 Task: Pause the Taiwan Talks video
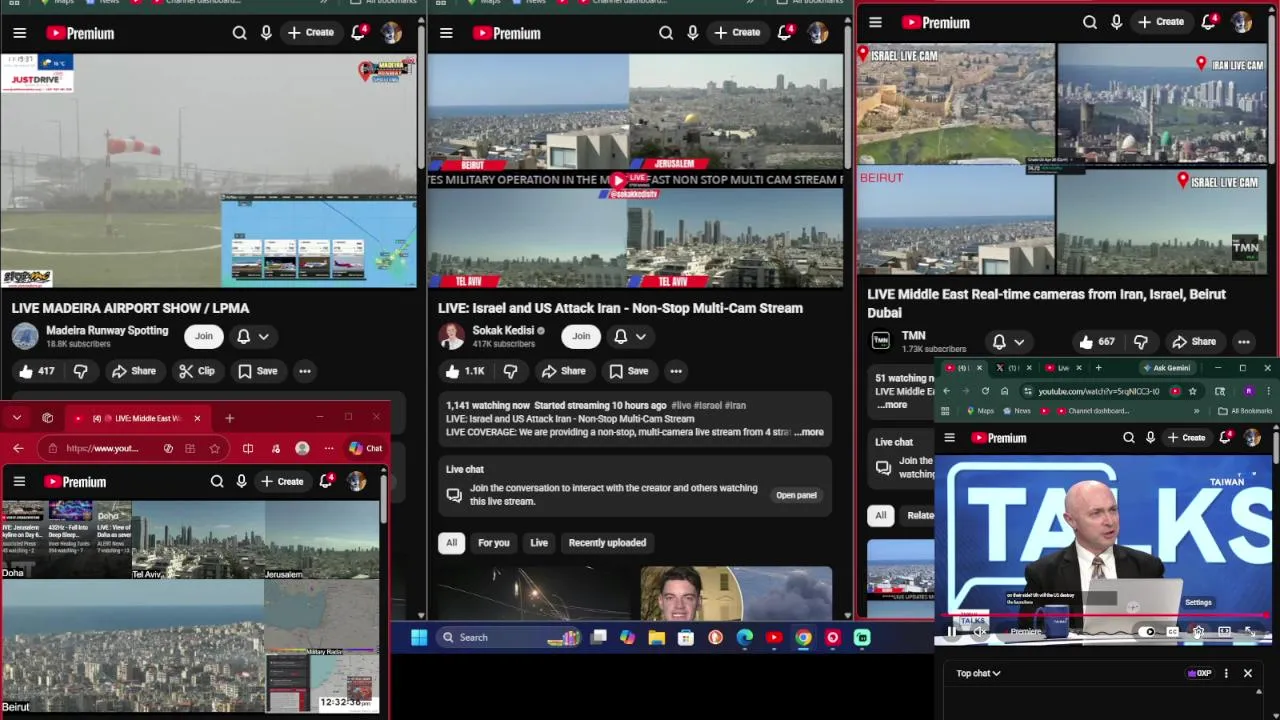(952, 631)
